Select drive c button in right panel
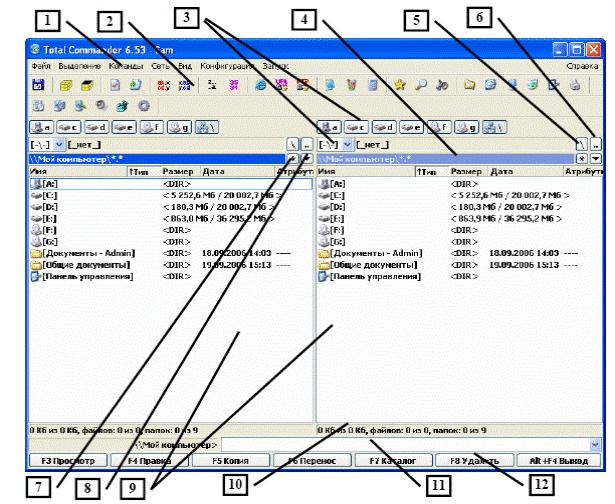The image size is (615, 504). click(x=356, y=127)
